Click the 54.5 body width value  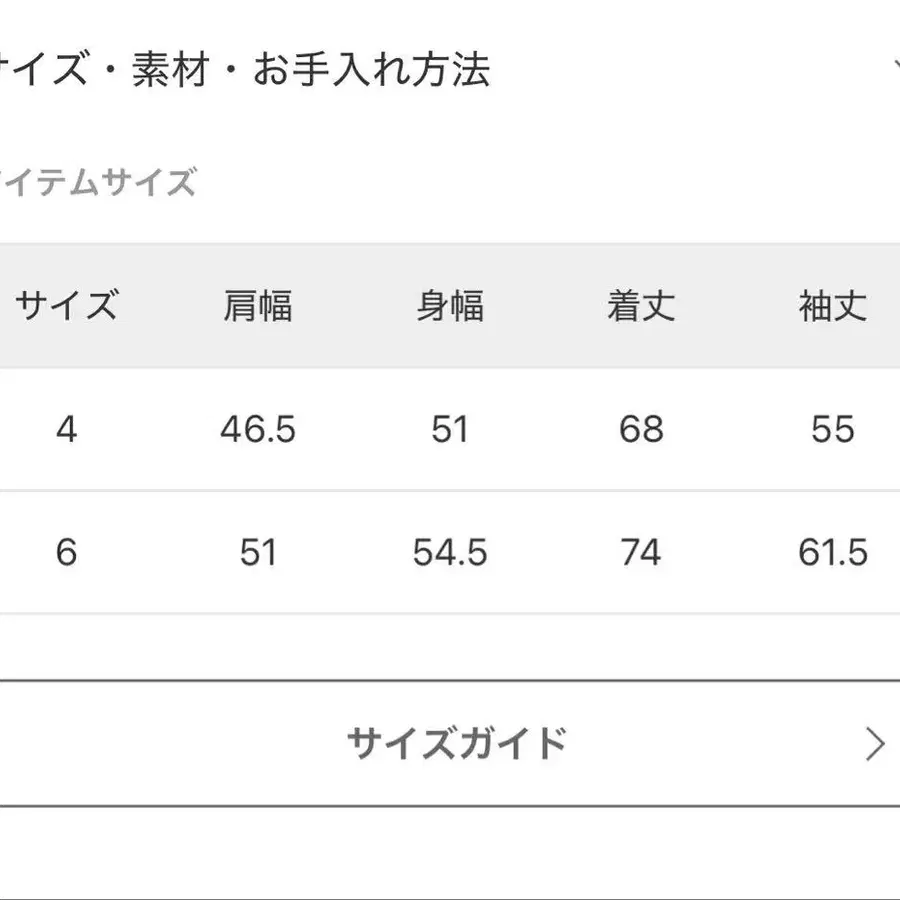450,552
